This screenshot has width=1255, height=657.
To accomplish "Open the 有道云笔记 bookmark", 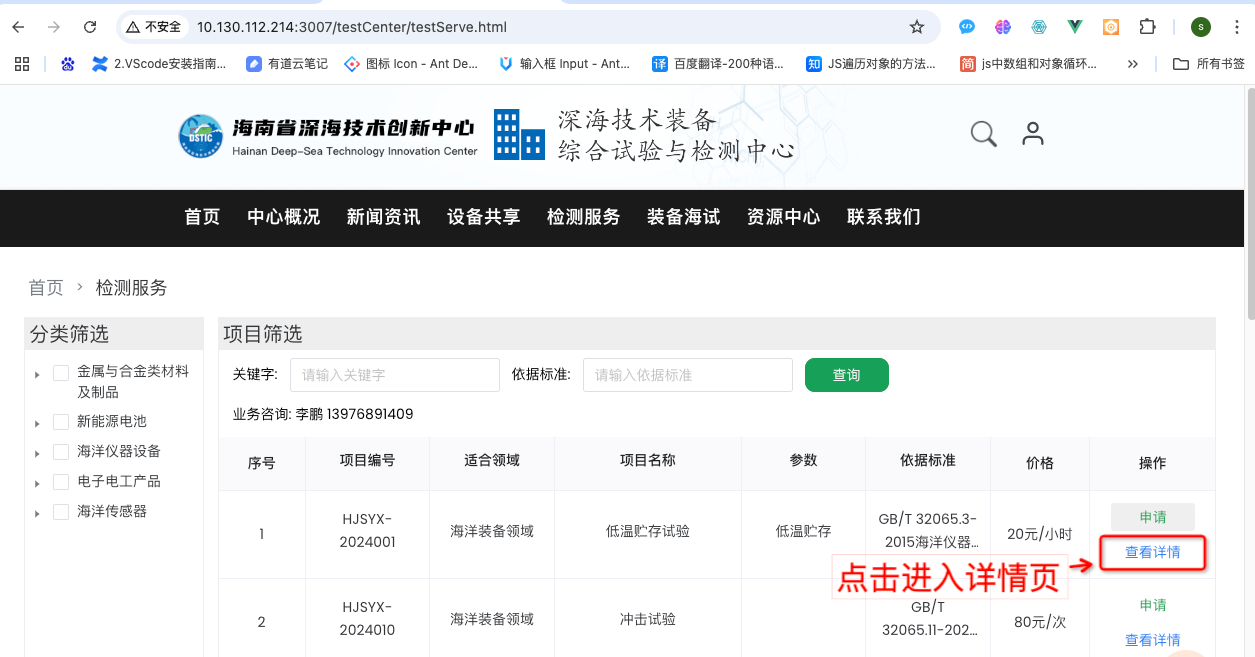I will [x=287, y=64].
